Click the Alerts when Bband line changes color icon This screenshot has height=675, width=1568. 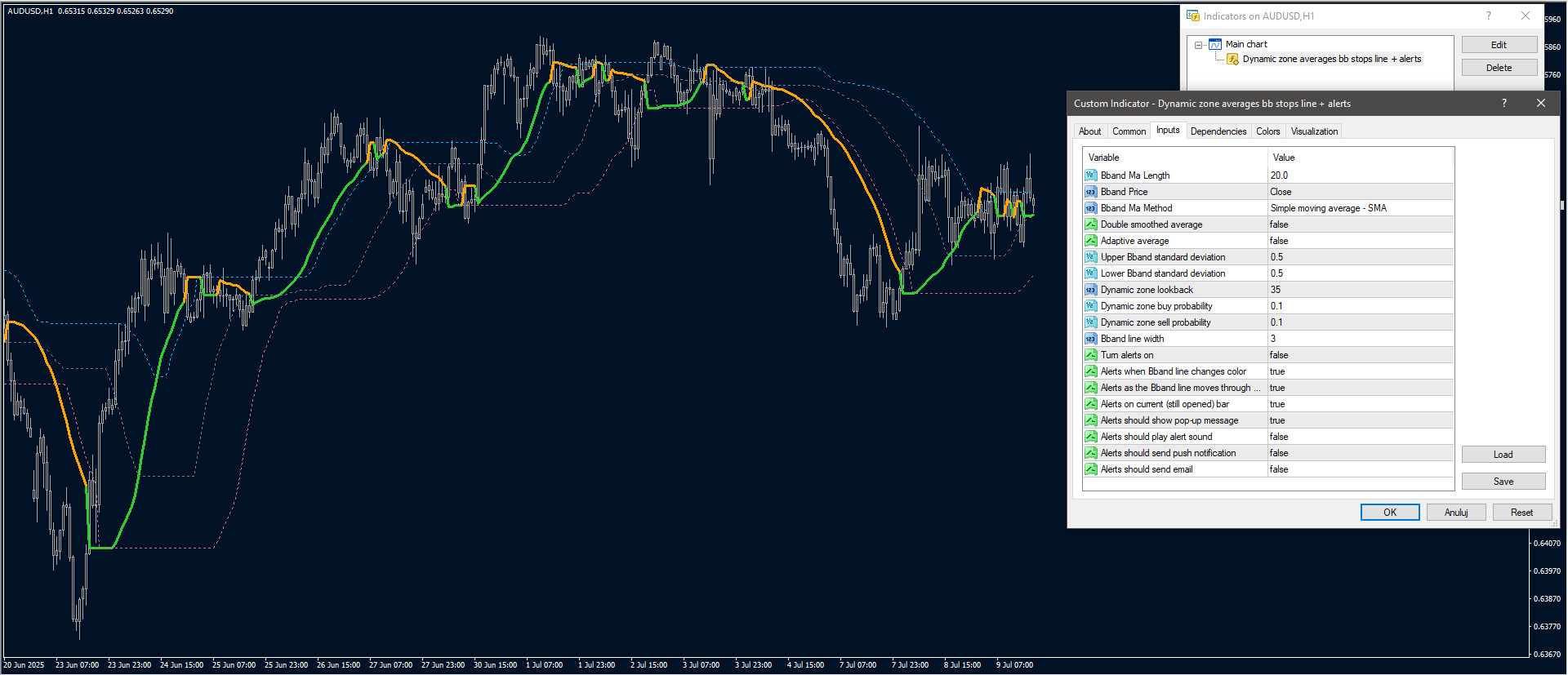pyautogui.click(x=1090, y=371)
